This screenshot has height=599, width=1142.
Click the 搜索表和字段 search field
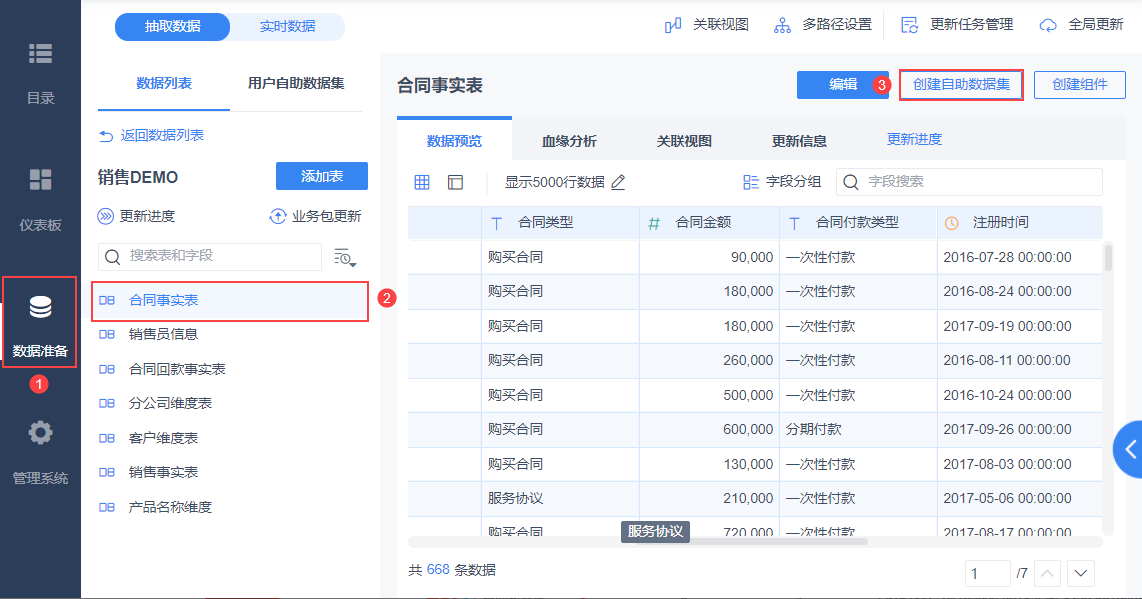210,257
